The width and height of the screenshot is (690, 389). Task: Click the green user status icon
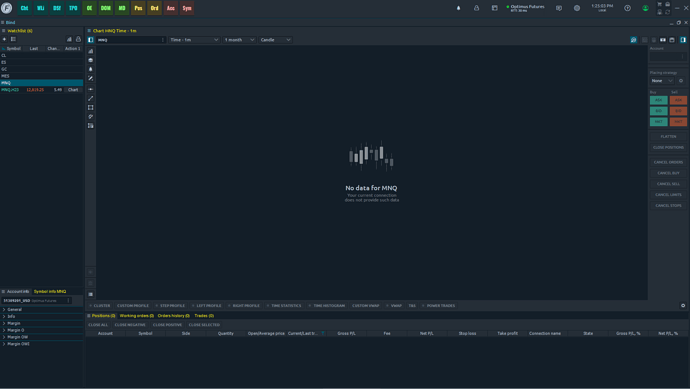pyautogui.click(x=646, y=8)
